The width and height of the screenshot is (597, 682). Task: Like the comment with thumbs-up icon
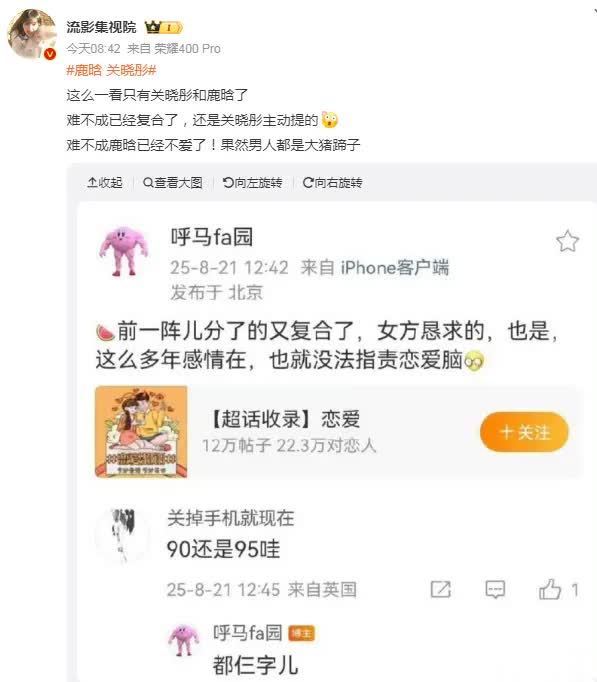(x=550, y=590)
